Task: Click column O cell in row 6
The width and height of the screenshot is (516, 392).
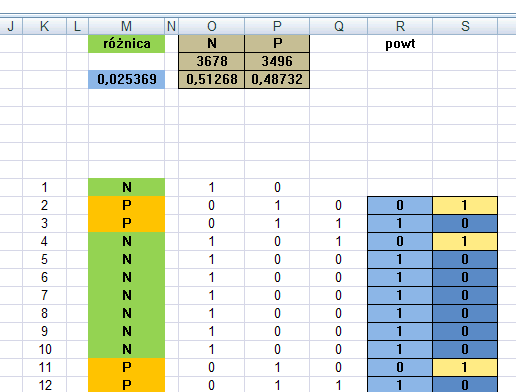Action: (x=212, y=277)
